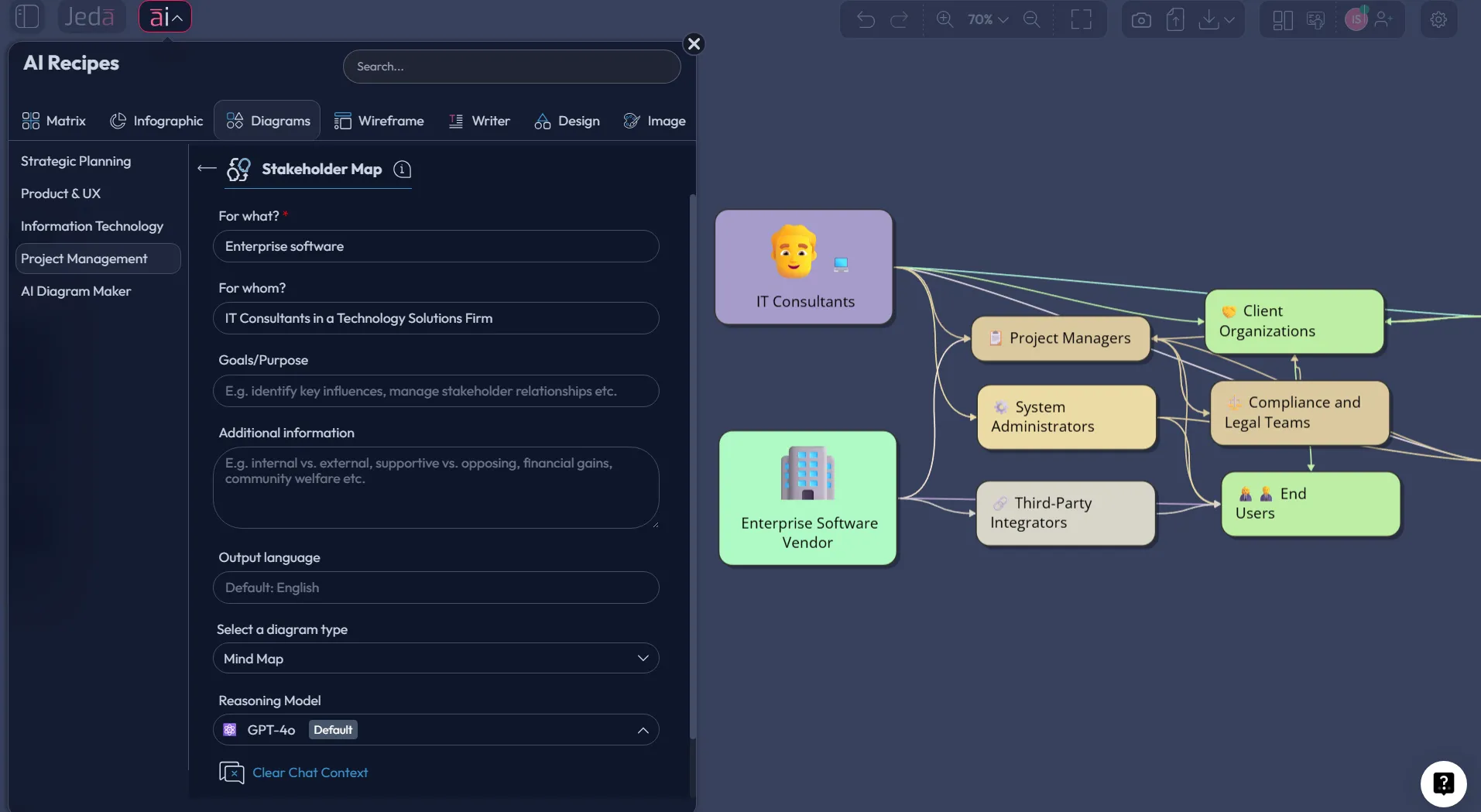Fit the diagram to screen
The width and height of the screenshot is (1481, 812).
(x=1082, y=19)
